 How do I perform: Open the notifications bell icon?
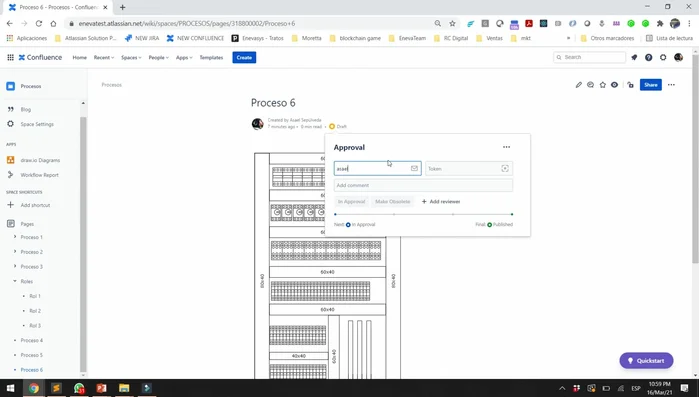coord(634,57)
